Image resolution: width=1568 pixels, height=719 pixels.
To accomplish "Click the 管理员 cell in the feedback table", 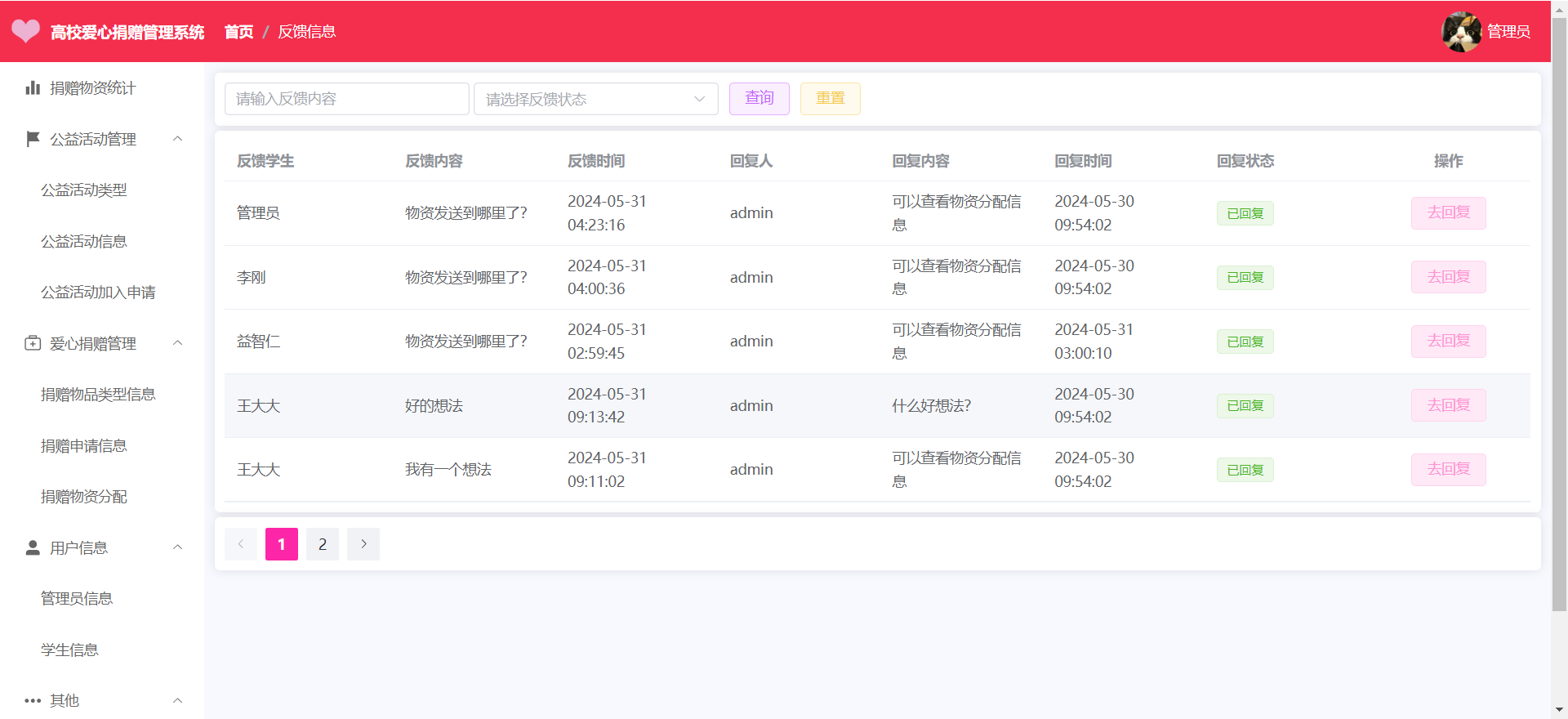I will pyautogui.click(x=258, y=213).
